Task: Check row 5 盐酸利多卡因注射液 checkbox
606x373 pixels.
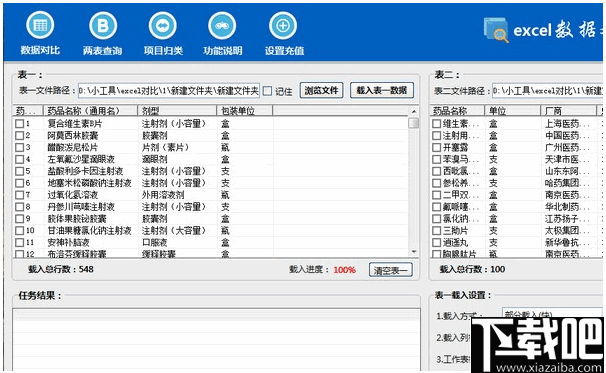Action: [x=19, y=171]
